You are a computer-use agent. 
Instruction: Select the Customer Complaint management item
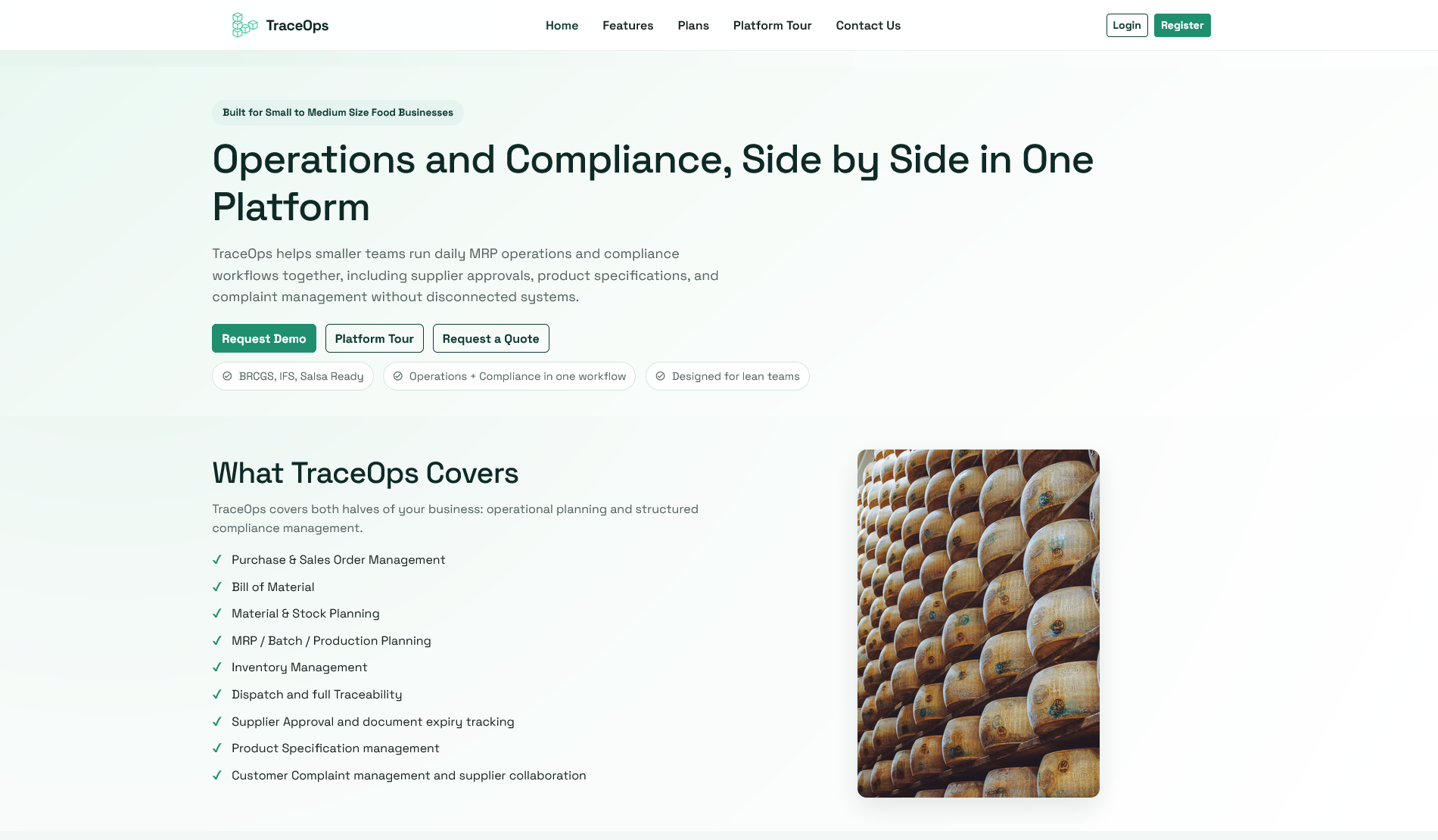pyautogui.click(x=409, y=775)
